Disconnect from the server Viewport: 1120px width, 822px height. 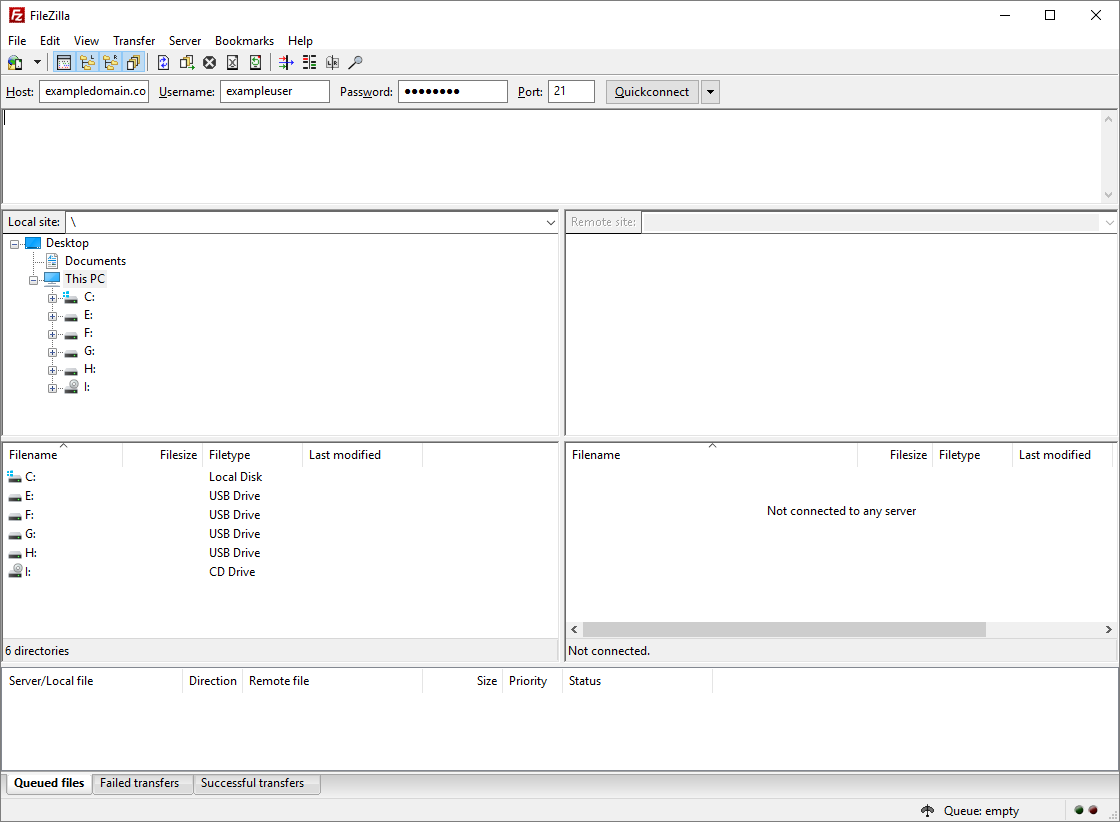(x=233, y=62)
